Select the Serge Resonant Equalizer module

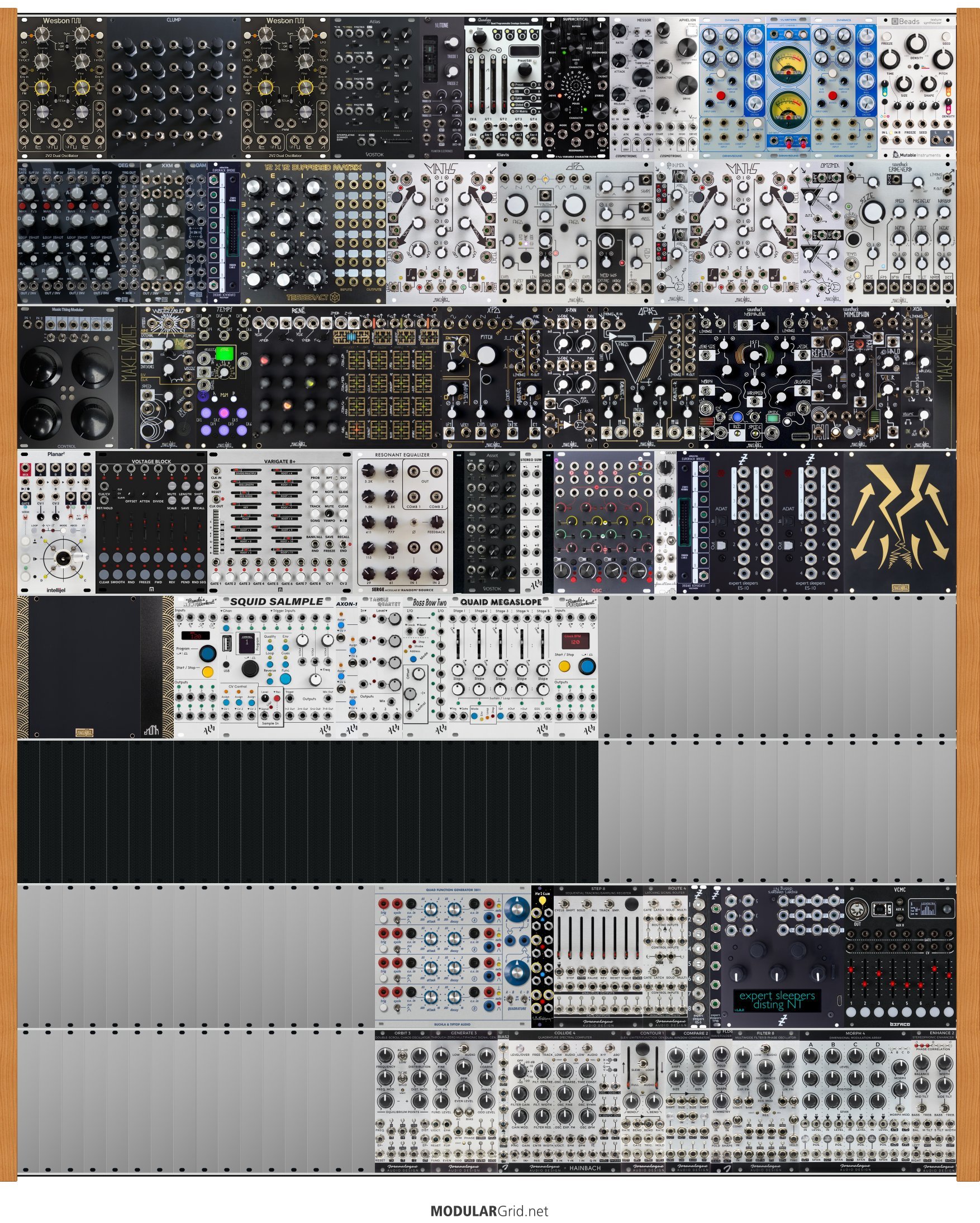[403, 522]
